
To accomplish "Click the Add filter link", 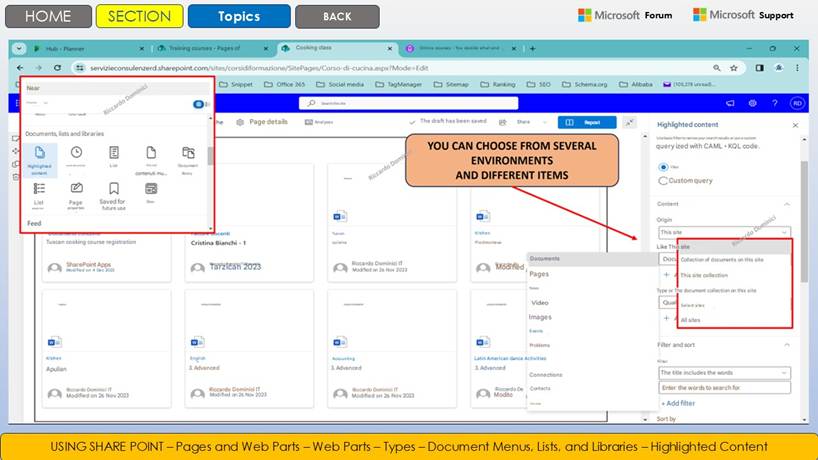I will click(x=682, y=402).
